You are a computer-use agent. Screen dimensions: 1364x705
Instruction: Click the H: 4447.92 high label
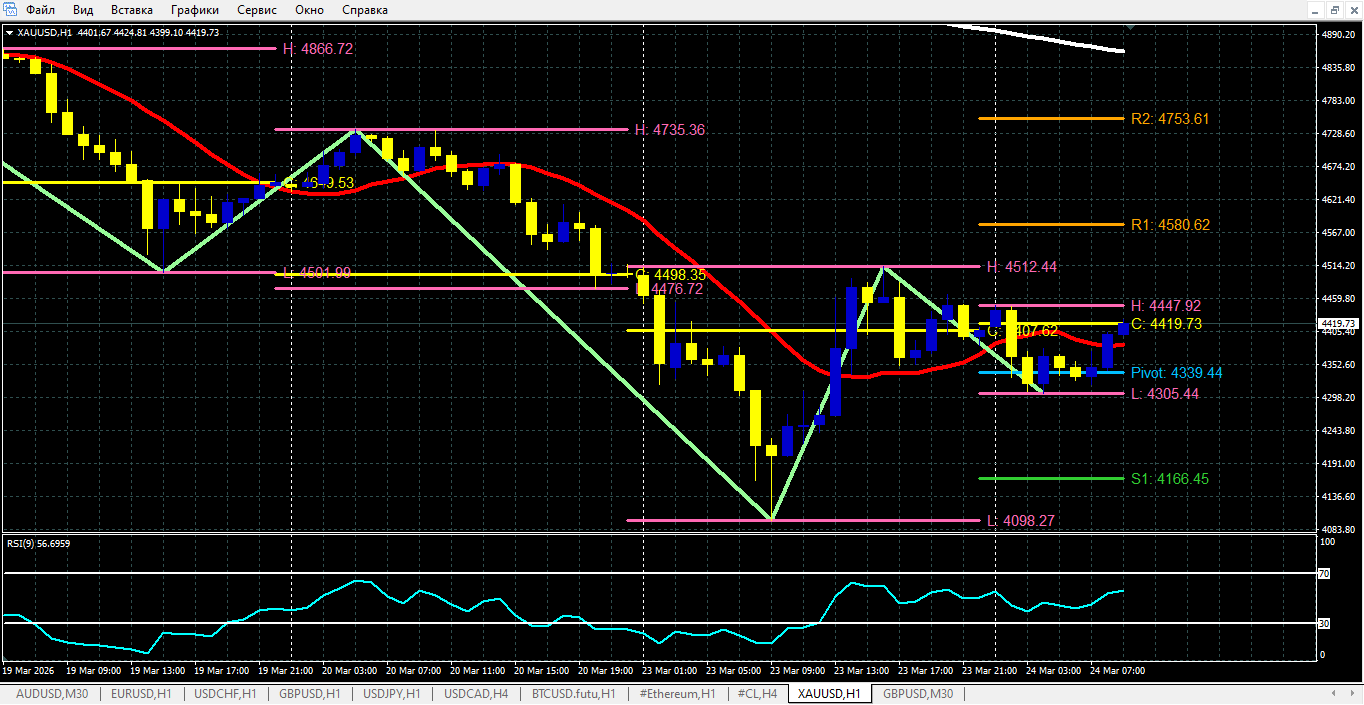tap(1165, 306)
